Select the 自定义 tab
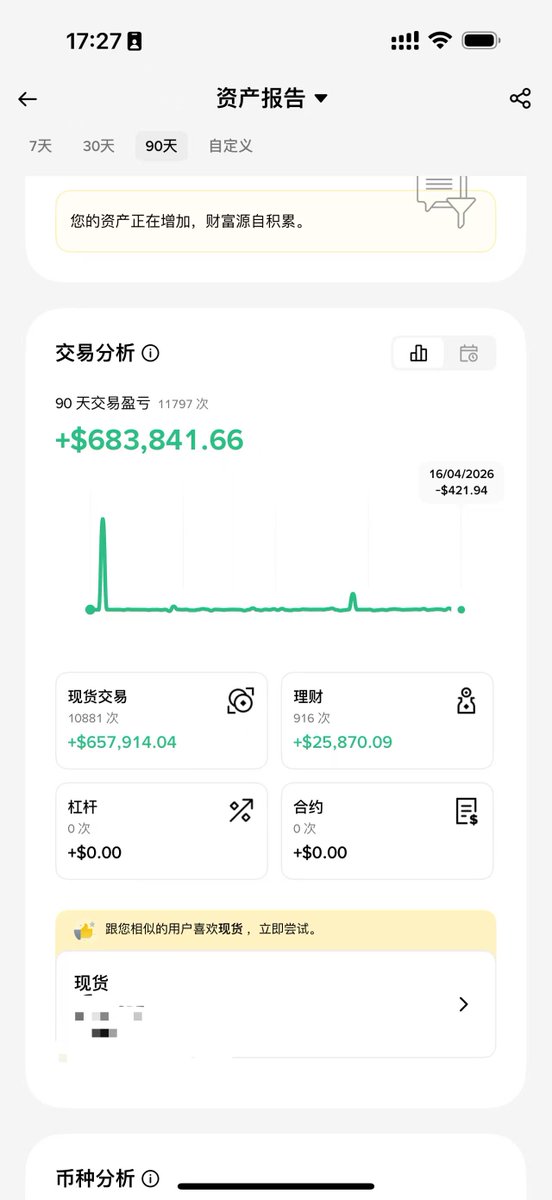Viewport: 552px width, 1200px height. (230, 146)
